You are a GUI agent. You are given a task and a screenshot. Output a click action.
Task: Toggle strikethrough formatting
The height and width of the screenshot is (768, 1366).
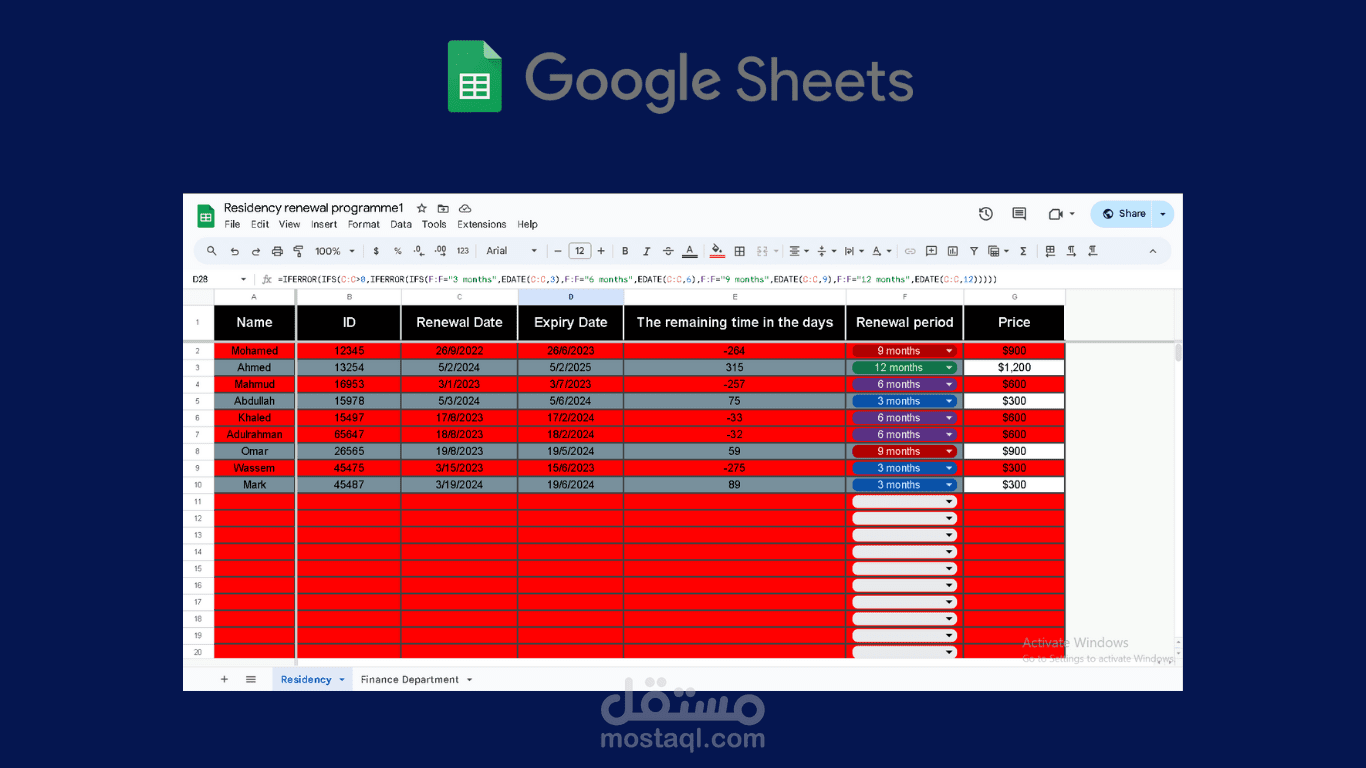pos(668,251)
